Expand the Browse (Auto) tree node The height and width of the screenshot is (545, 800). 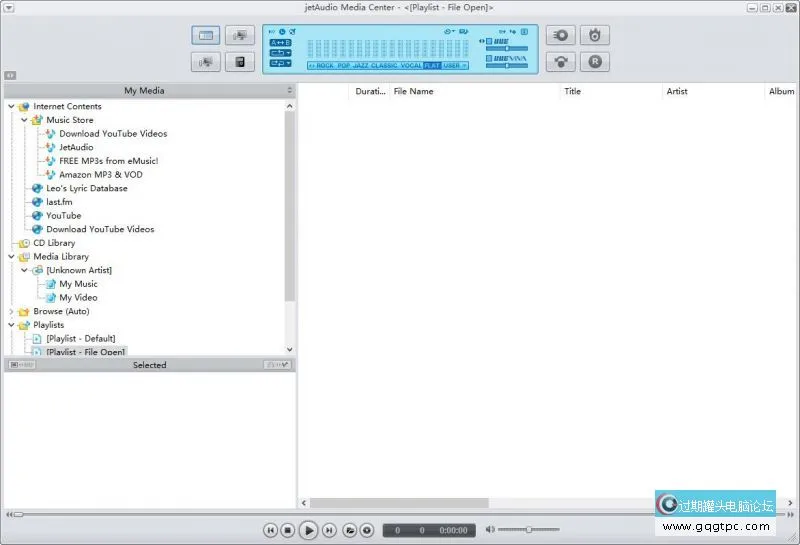11,311
